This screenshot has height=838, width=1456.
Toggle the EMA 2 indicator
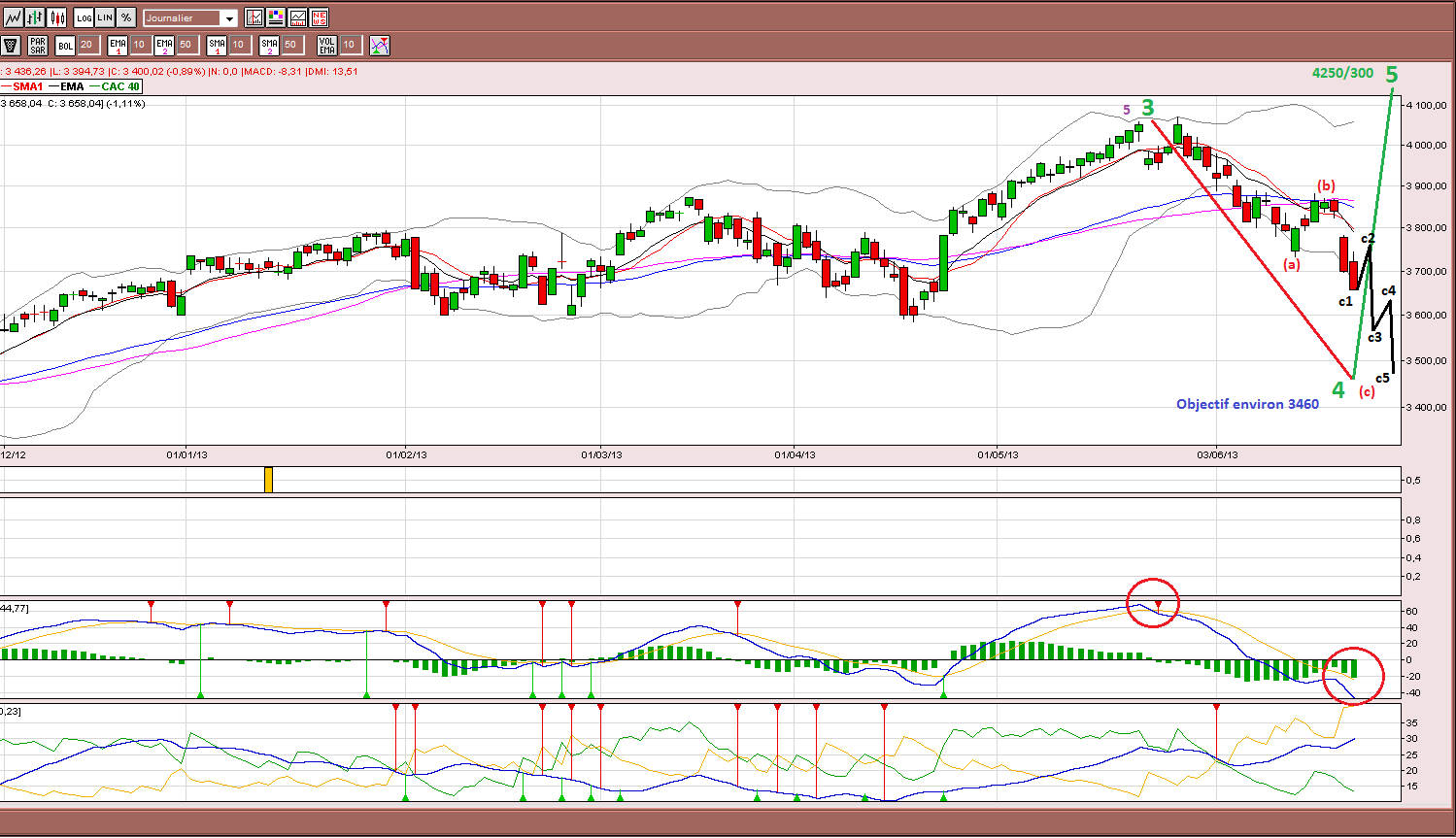point(164,45)
